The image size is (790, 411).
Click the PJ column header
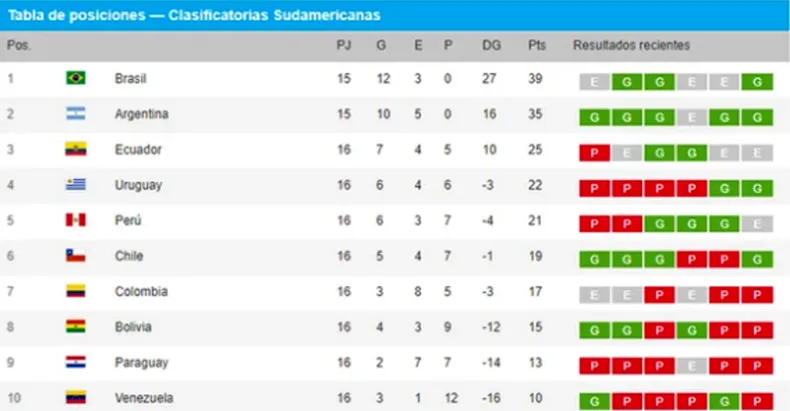(x=344, y=45)
